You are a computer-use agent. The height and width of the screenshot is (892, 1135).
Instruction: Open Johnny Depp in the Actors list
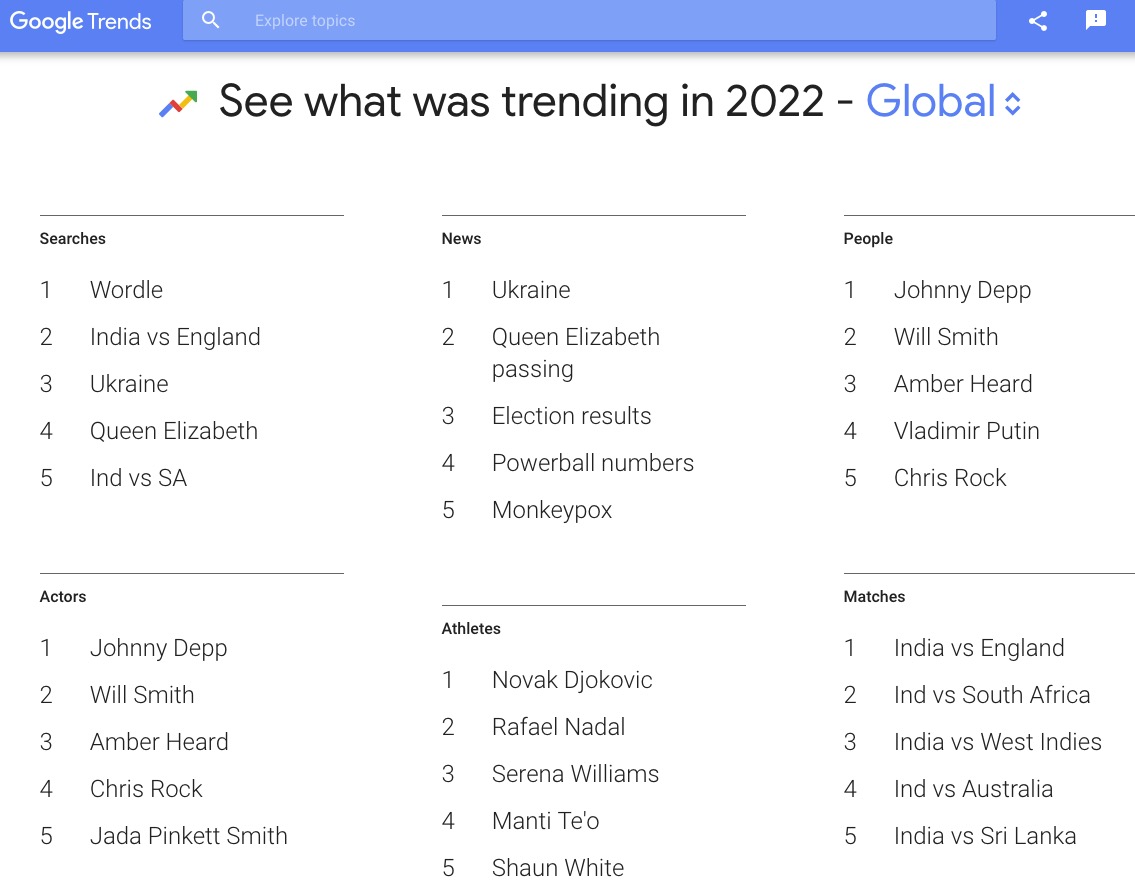tap(159, 647)
